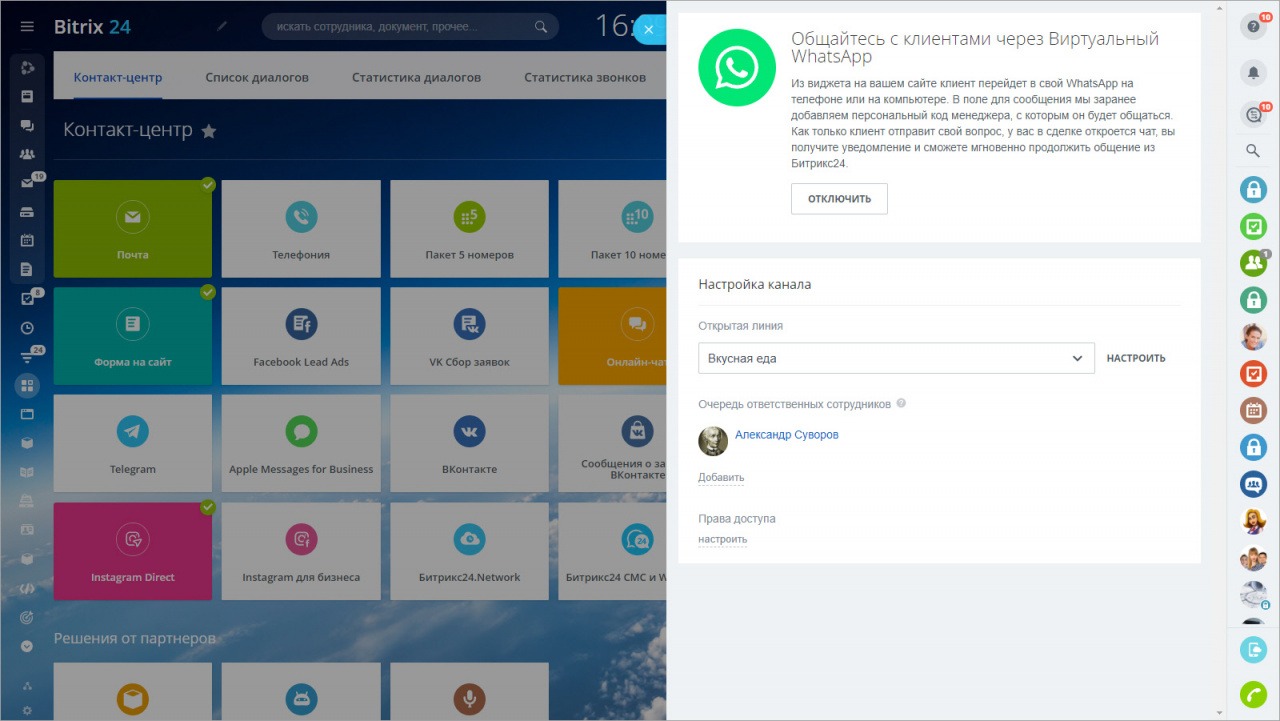Switch to Статистика звонков tab
This screenshot has height=721, width=1280.
[585, 77]
